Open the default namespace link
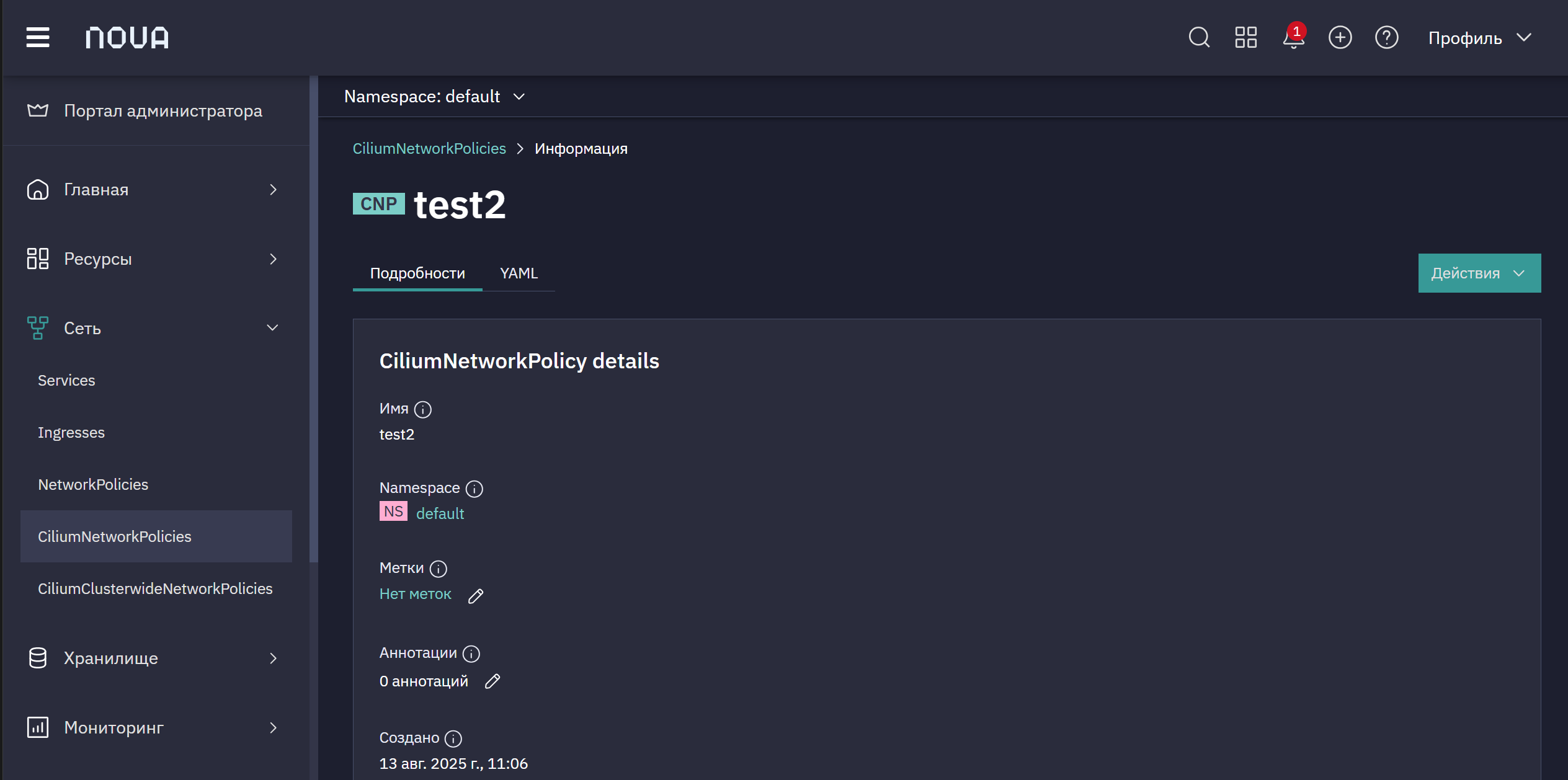The width and height of the screenshot is (1568, 780). click(440, 513)
